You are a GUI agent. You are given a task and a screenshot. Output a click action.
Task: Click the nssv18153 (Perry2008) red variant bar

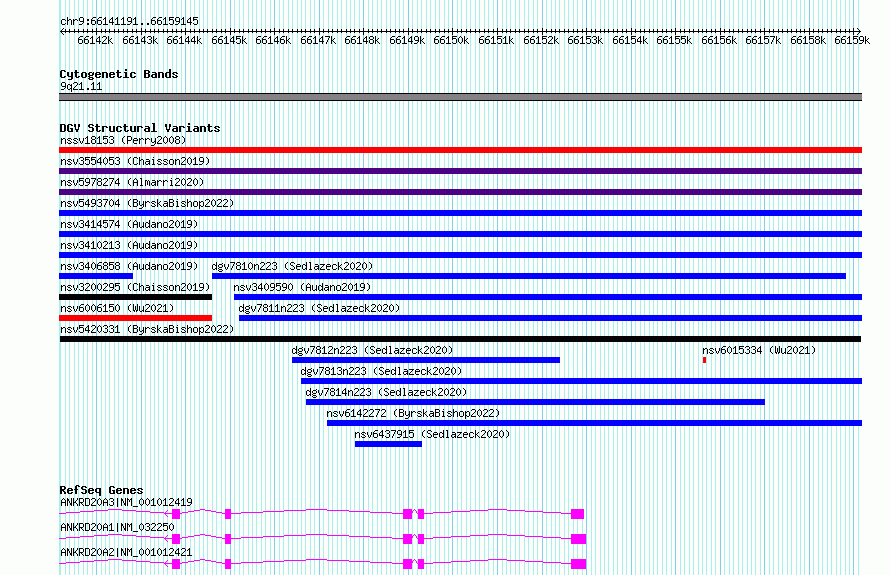[460, 150]
